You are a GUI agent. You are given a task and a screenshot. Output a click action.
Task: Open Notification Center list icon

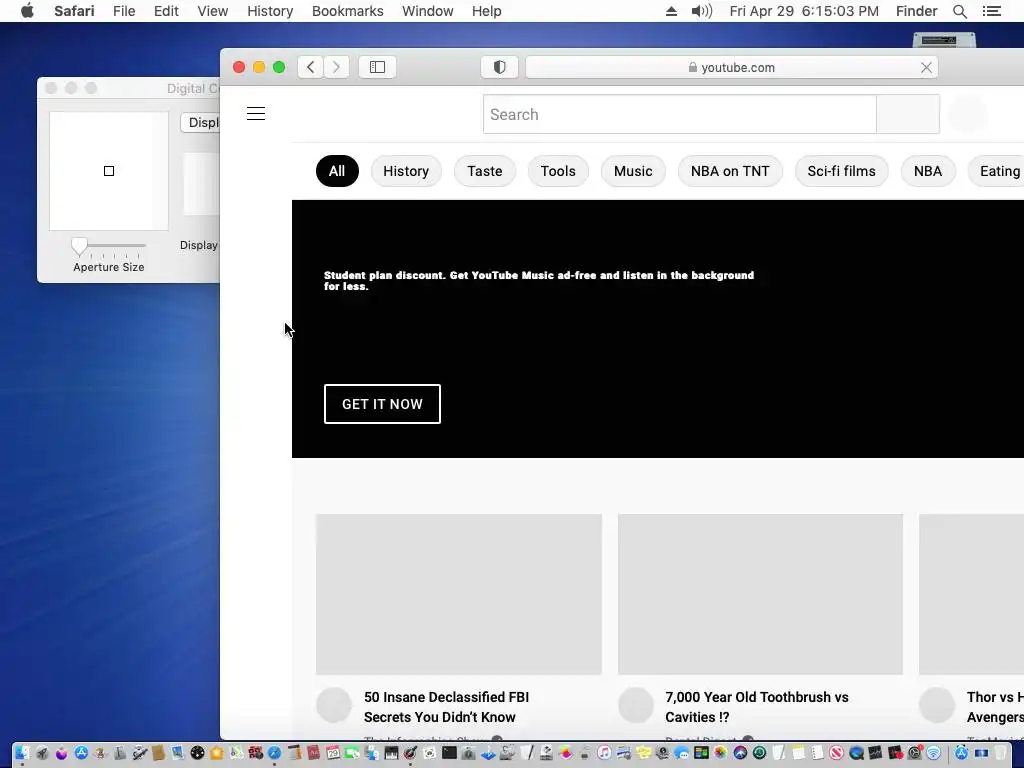click(991, 11)
